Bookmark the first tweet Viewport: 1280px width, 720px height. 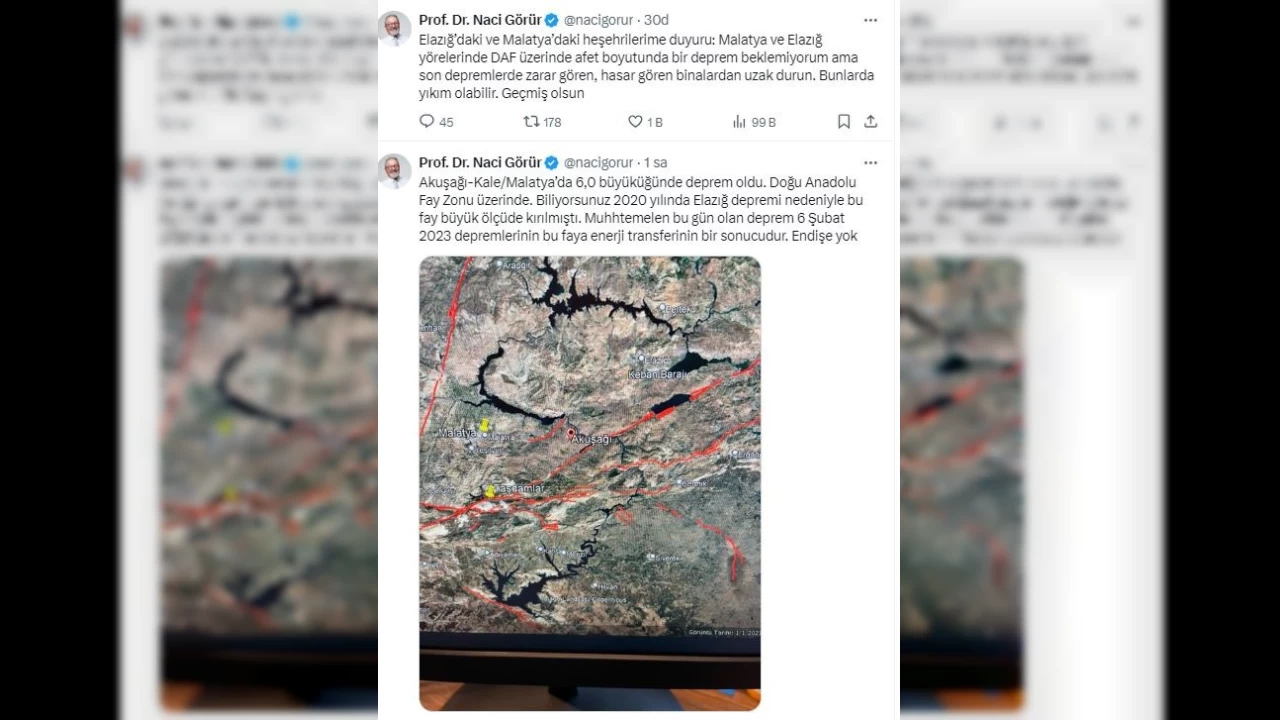click(x=844, y=122)
